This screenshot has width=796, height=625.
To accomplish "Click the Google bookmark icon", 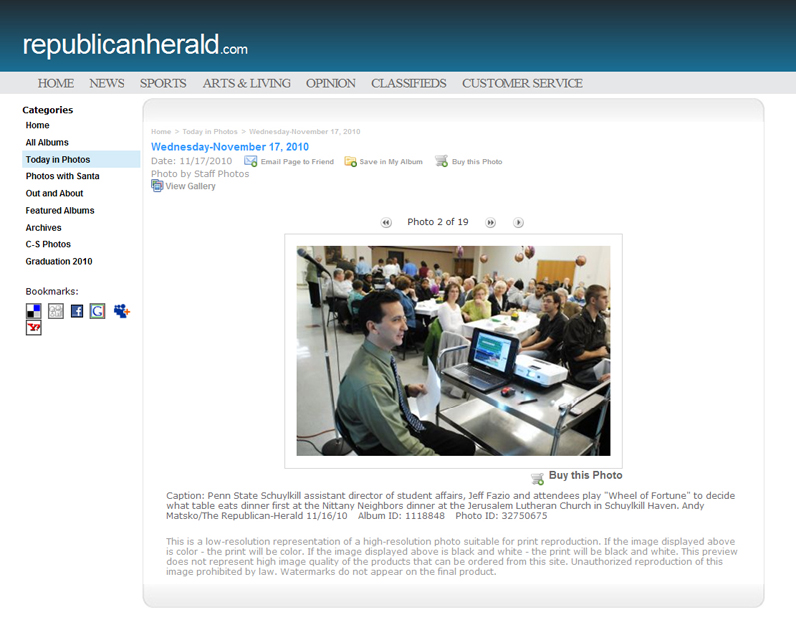I will pos(97,311).
